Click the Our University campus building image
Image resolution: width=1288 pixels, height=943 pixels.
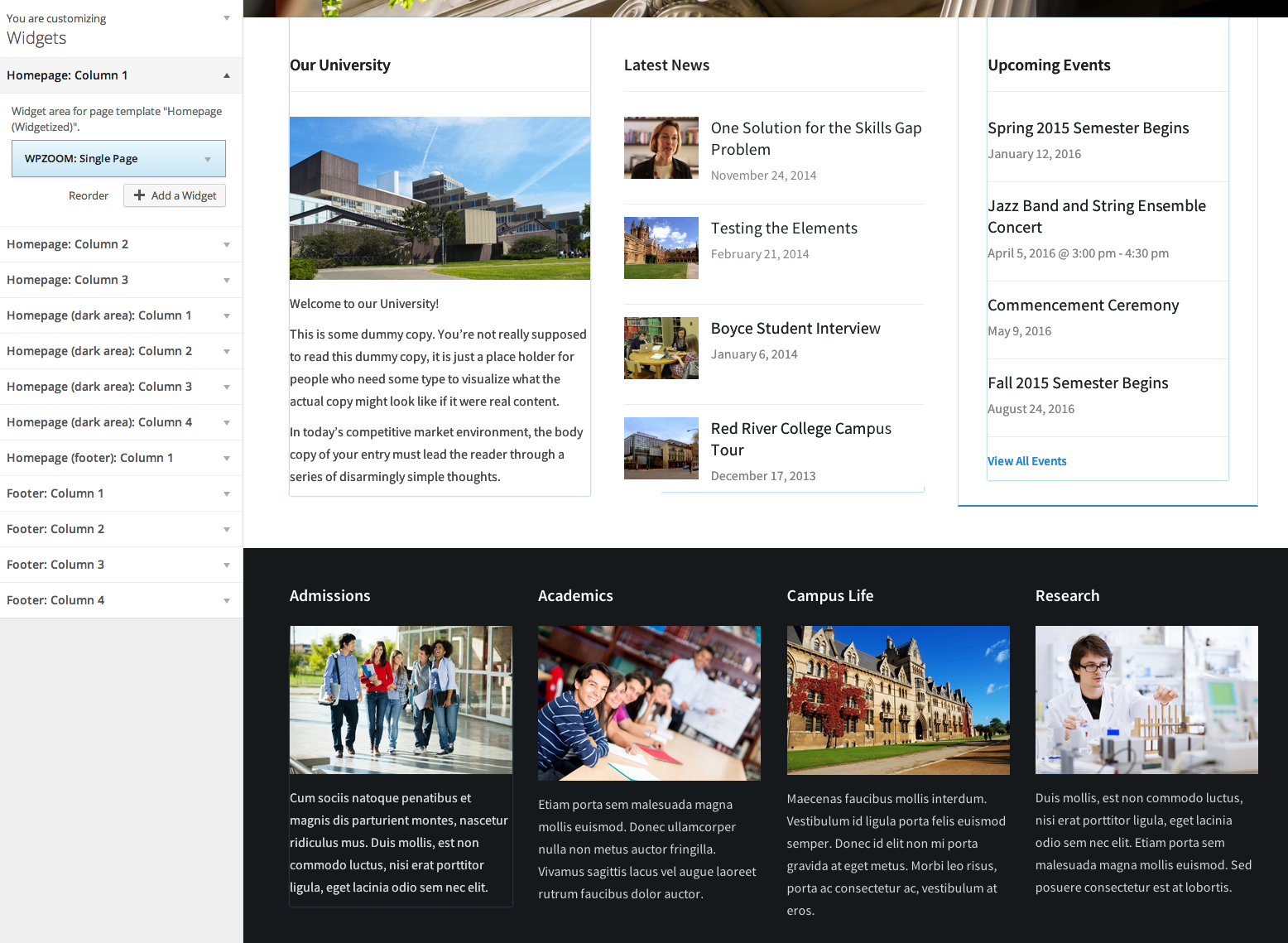coord(440,198)
